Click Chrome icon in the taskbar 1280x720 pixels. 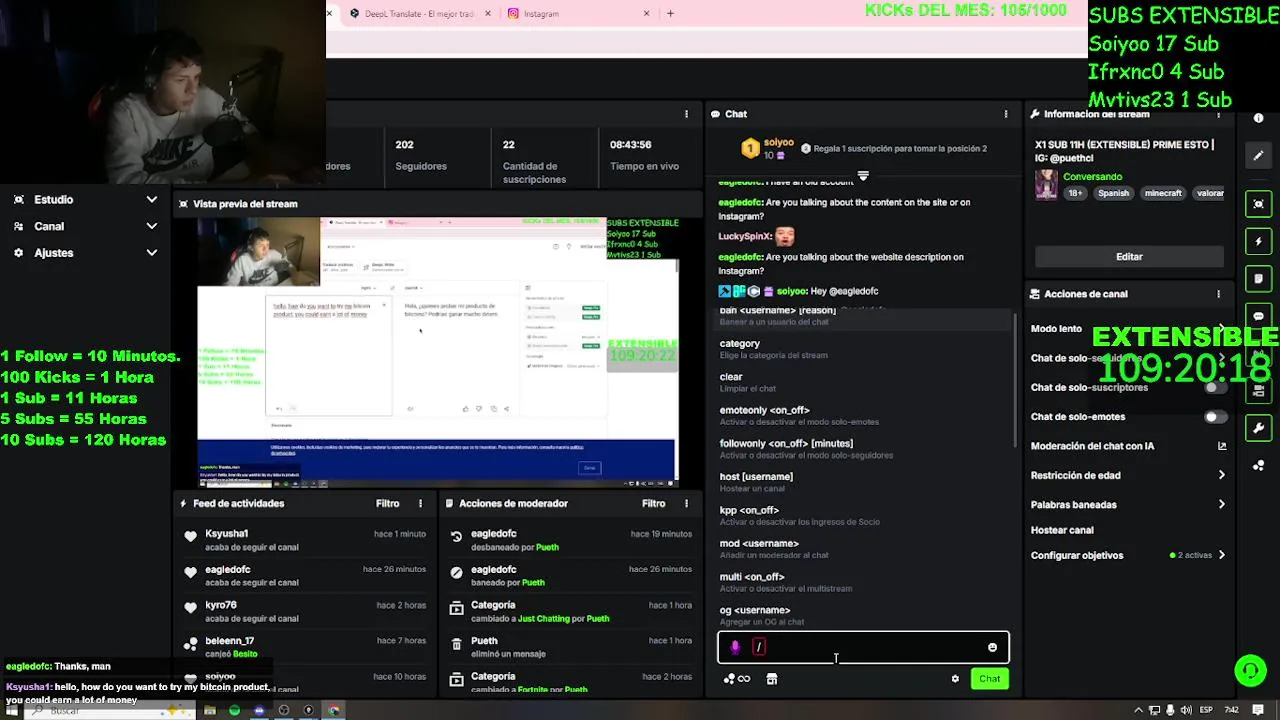tap(334, 711)
